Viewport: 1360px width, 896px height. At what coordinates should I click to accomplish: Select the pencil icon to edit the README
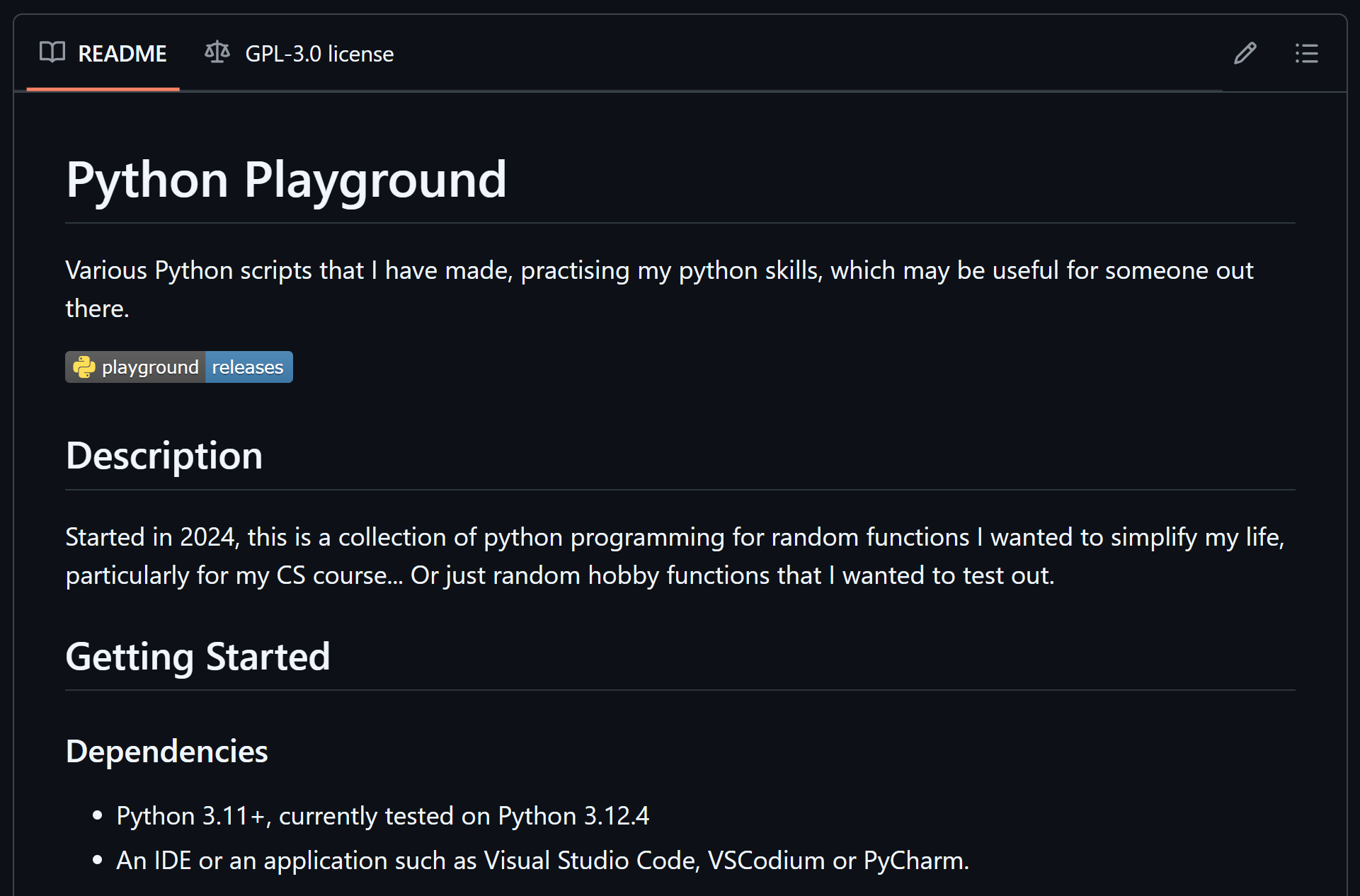(x=1245, y=54)
